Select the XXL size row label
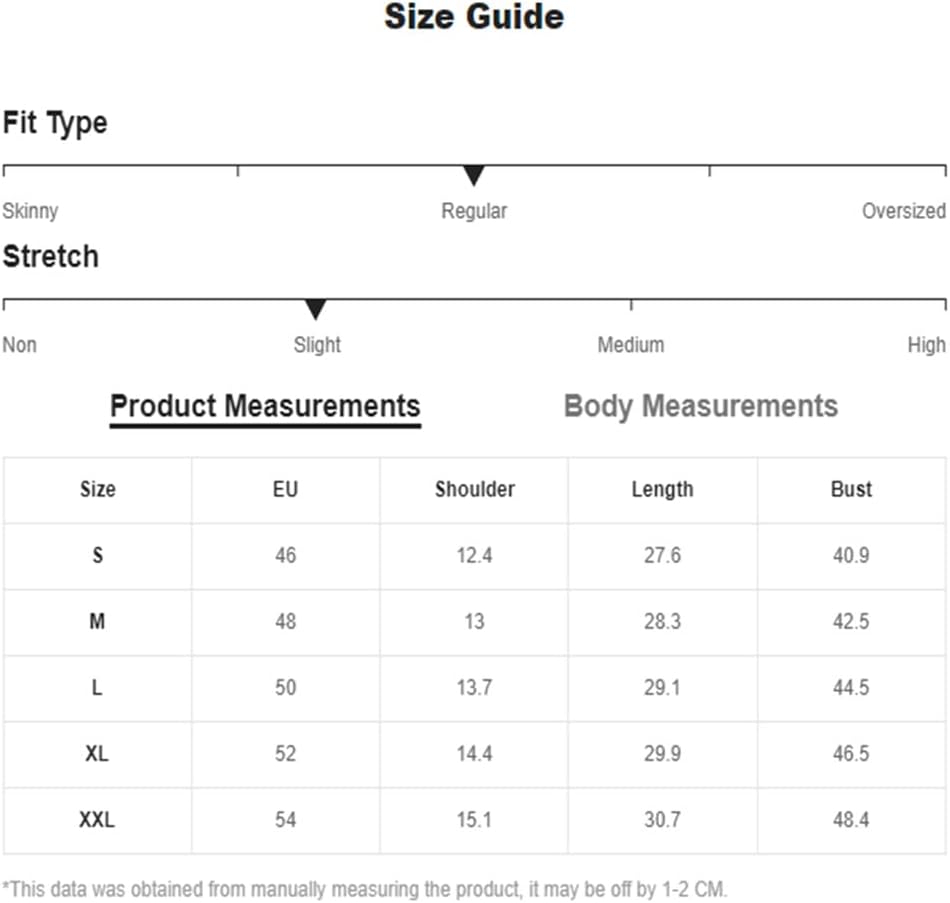 (97, 821)
